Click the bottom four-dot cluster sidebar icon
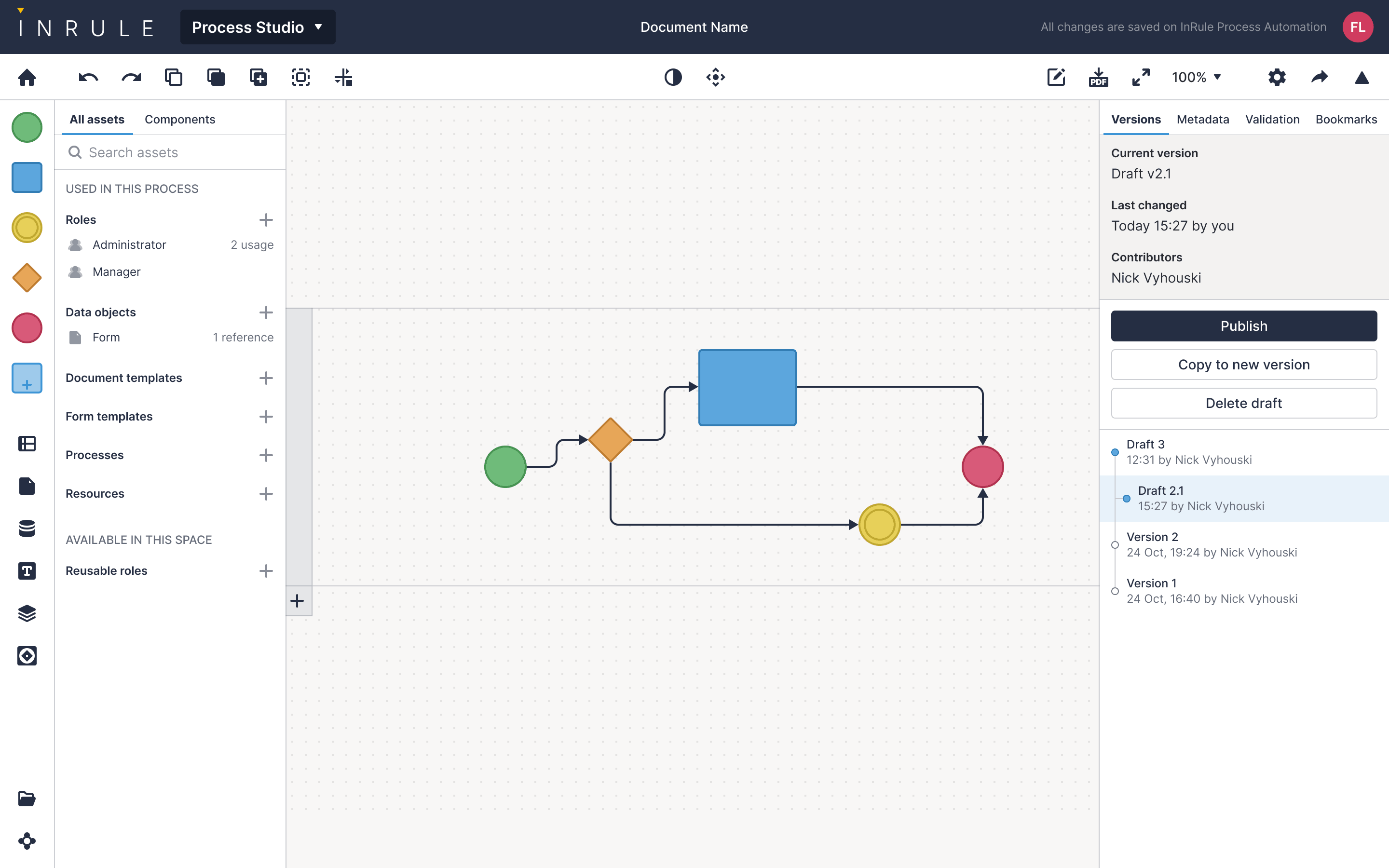The image size is (1389, 868). (27, 841)
